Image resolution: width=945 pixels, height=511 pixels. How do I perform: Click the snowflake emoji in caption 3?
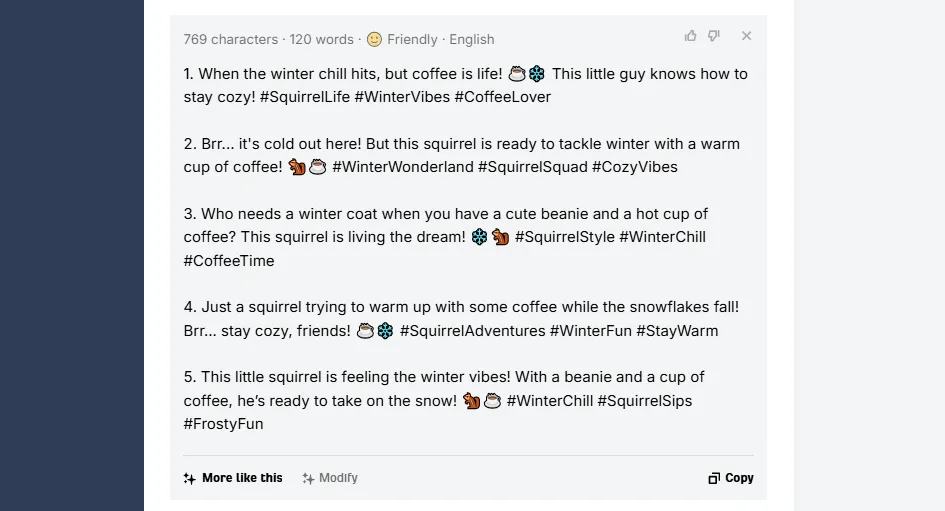click(479, 237)
